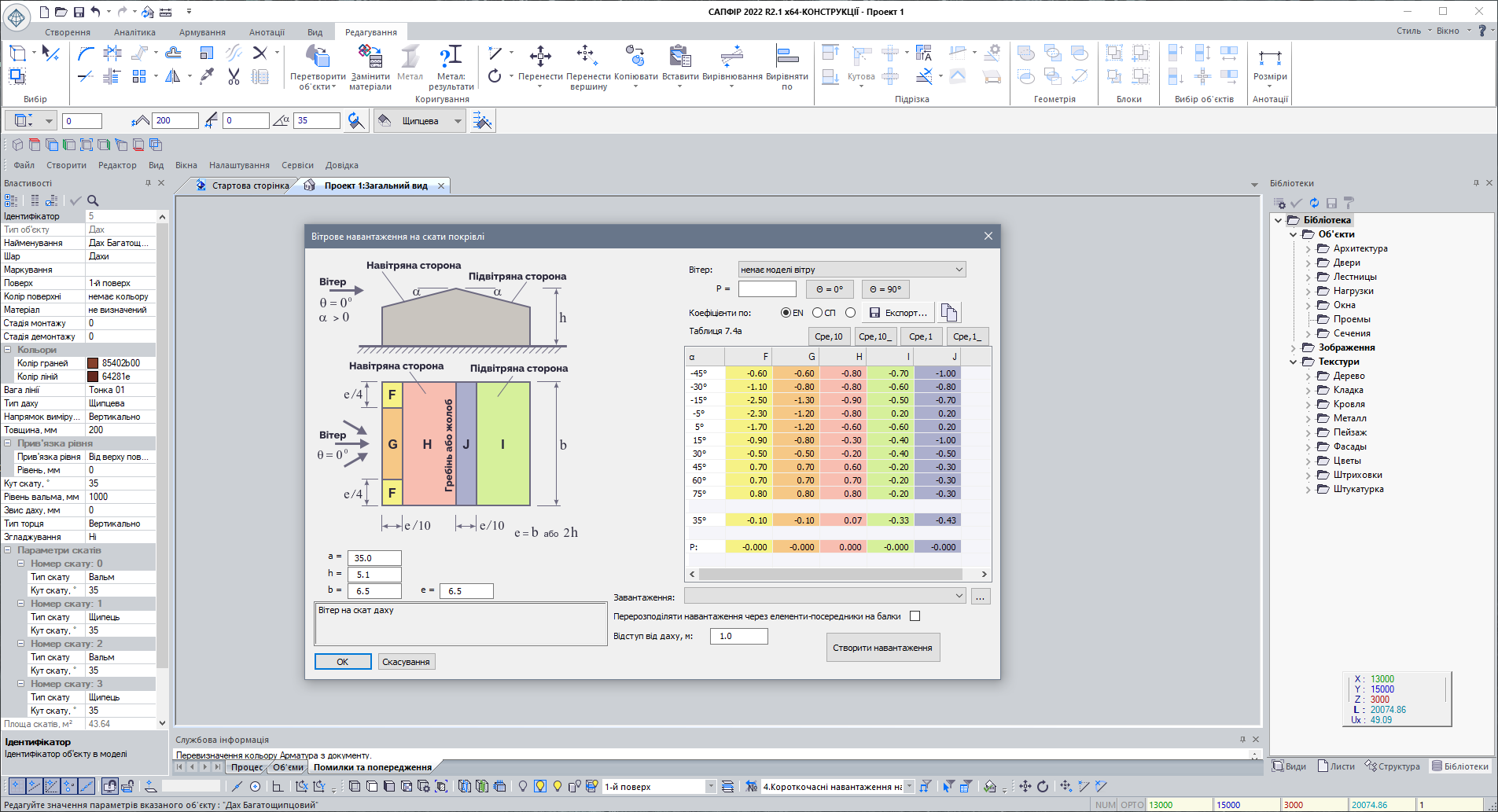Image resolution: width=1498 pixels, height=812 pixels.
Task: Click the Метал: результати icon
Action: click(451, 57)
